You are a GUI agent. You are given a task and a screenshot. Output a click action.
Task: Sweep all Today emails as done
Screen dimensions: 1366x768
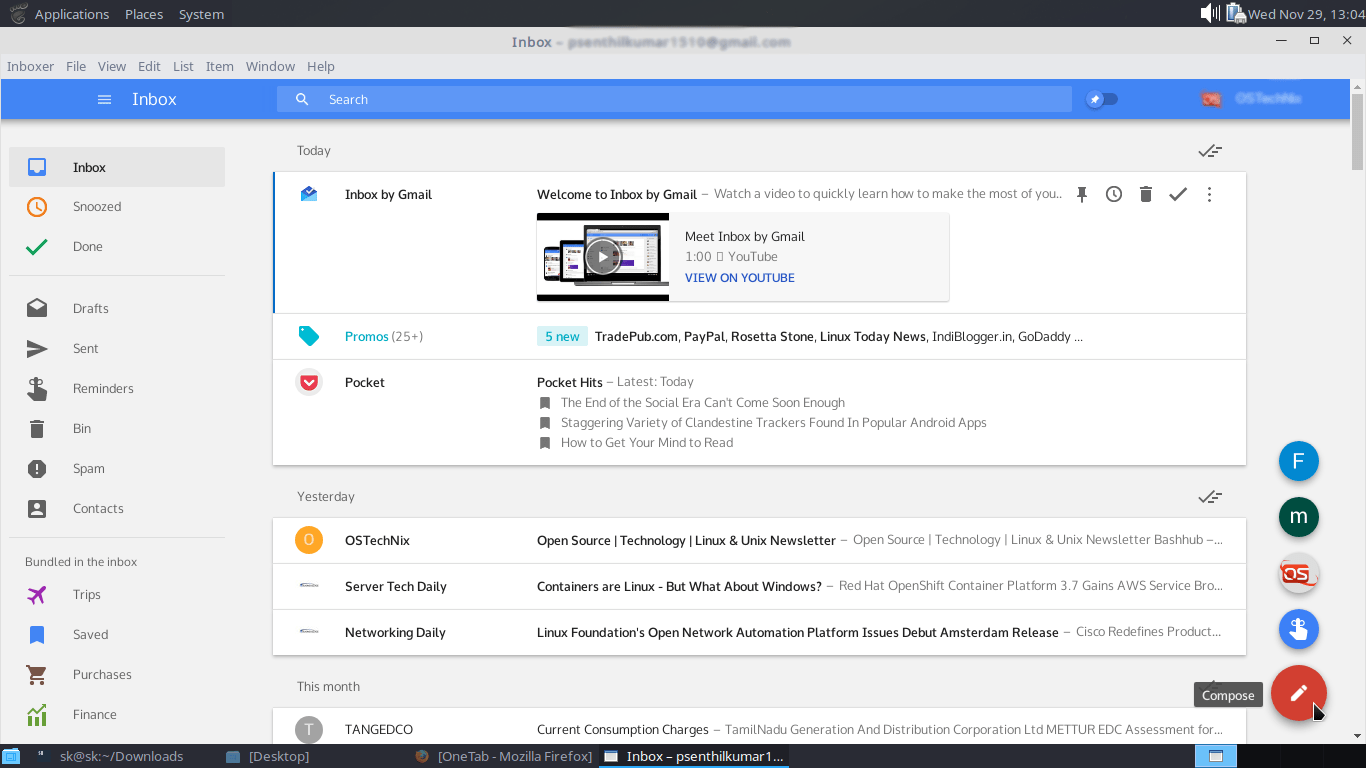point(1210,151)
